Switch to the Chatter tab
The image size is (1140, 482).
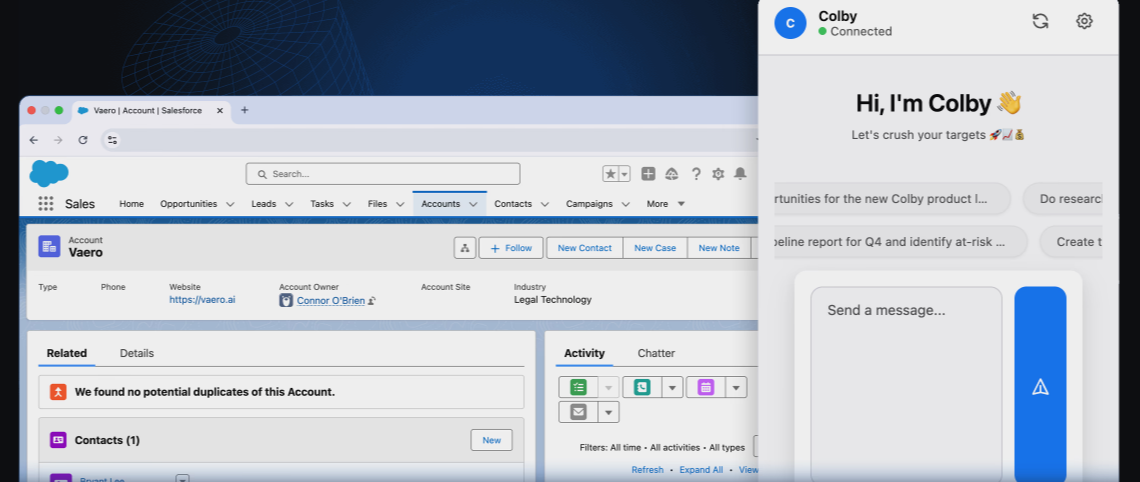[656, 353]
